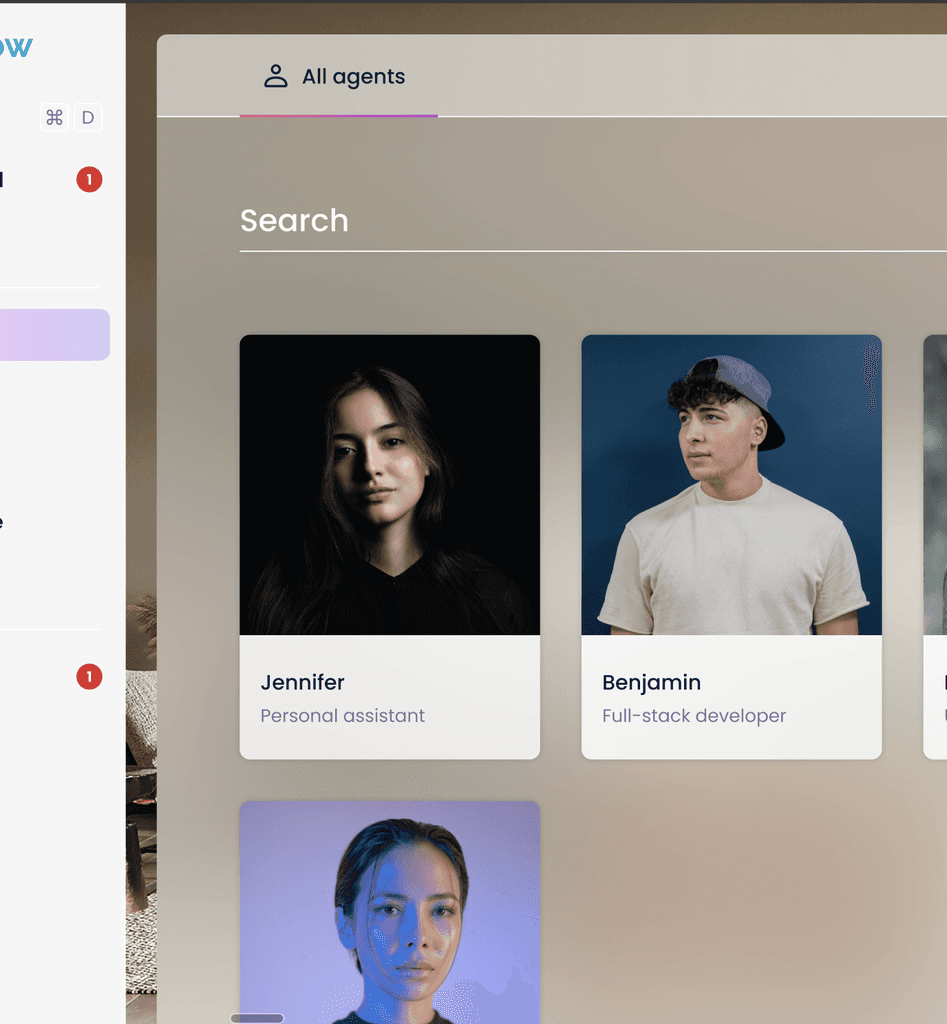Click the blue logo in sidebar corner

tap(16, 47)
